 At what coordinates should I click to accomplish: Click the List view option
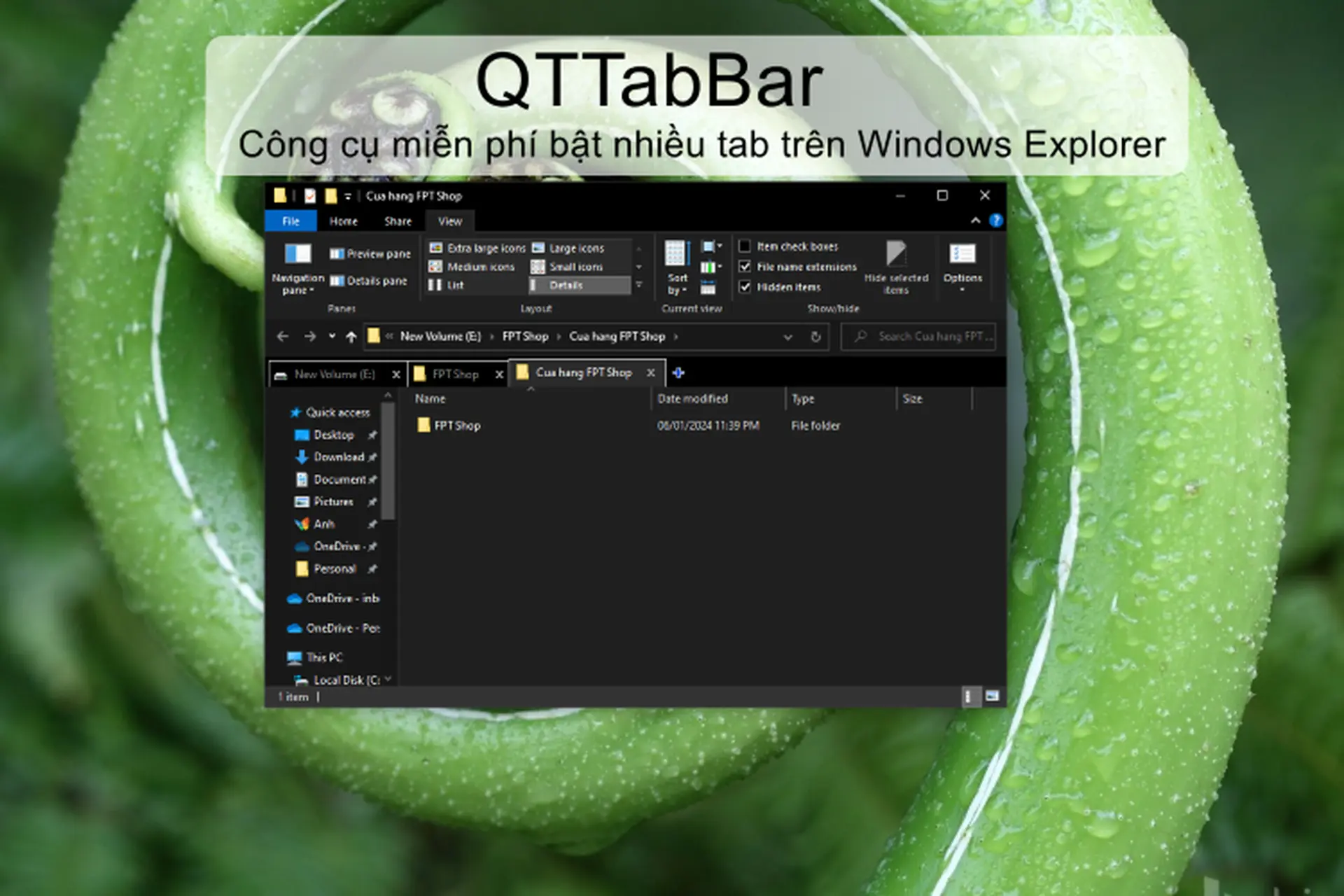(x=455, y=285)
